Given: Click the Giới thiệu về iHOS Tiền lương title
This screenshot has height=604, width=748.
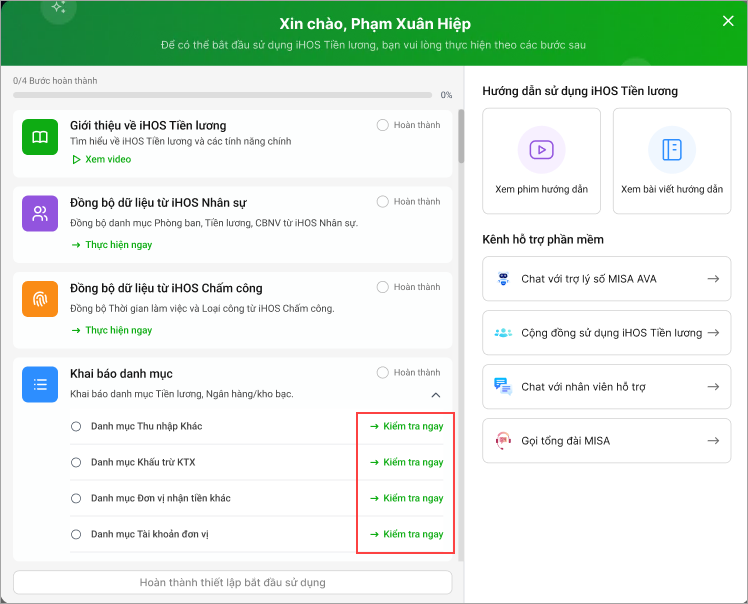Looking at the screenshot, I should (x=148, y=125).
